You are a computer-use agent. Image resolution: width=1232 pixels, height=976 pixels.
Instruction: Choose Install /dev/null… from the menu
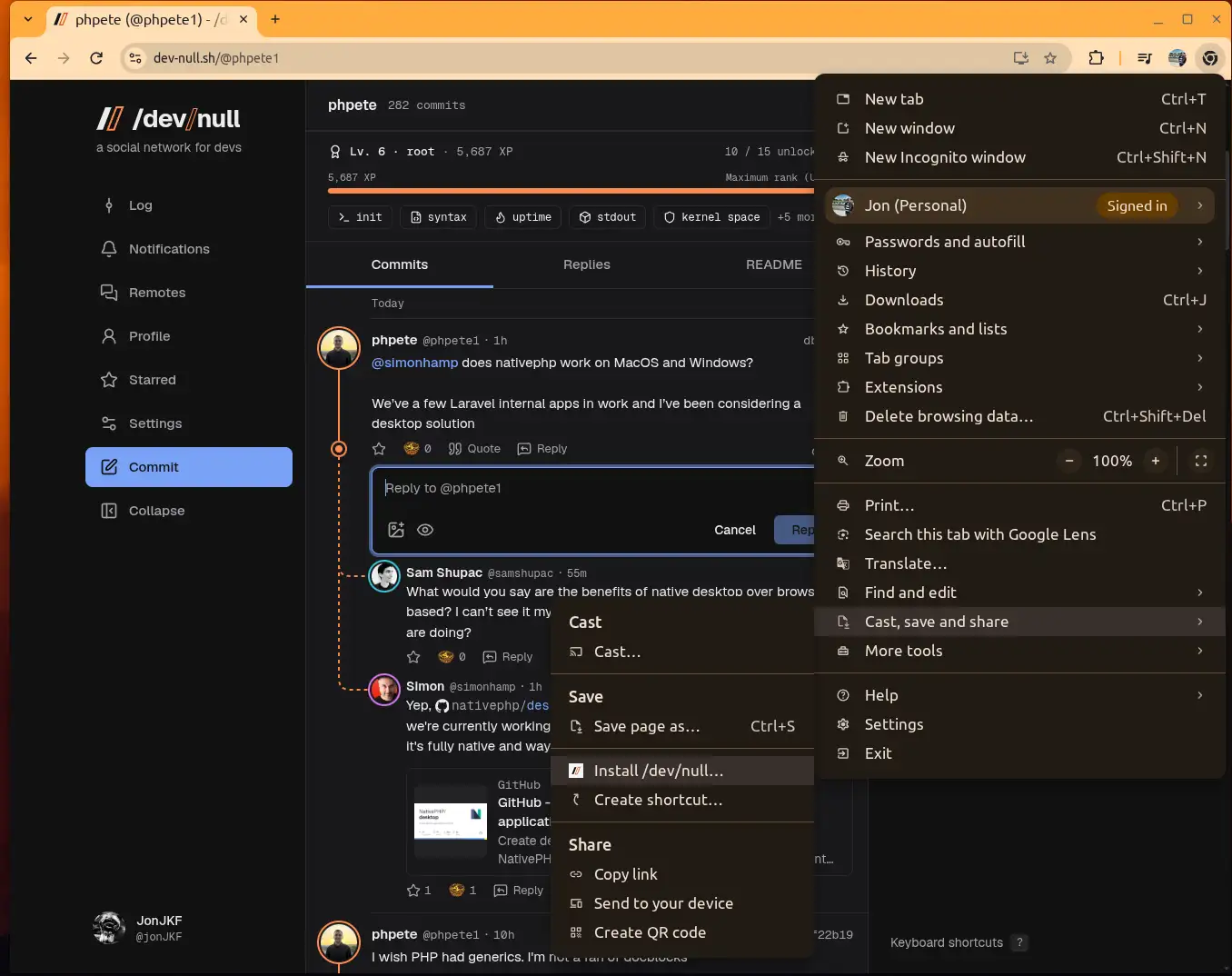click(682, 771)
